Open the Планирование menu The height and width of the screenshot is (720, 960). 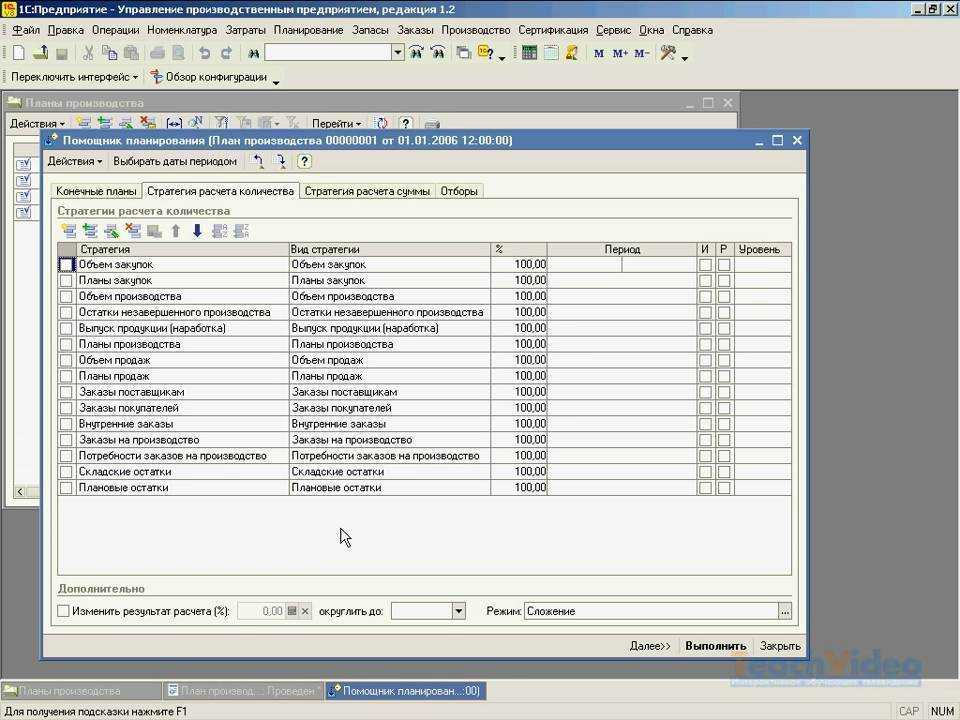coord(308,30)
